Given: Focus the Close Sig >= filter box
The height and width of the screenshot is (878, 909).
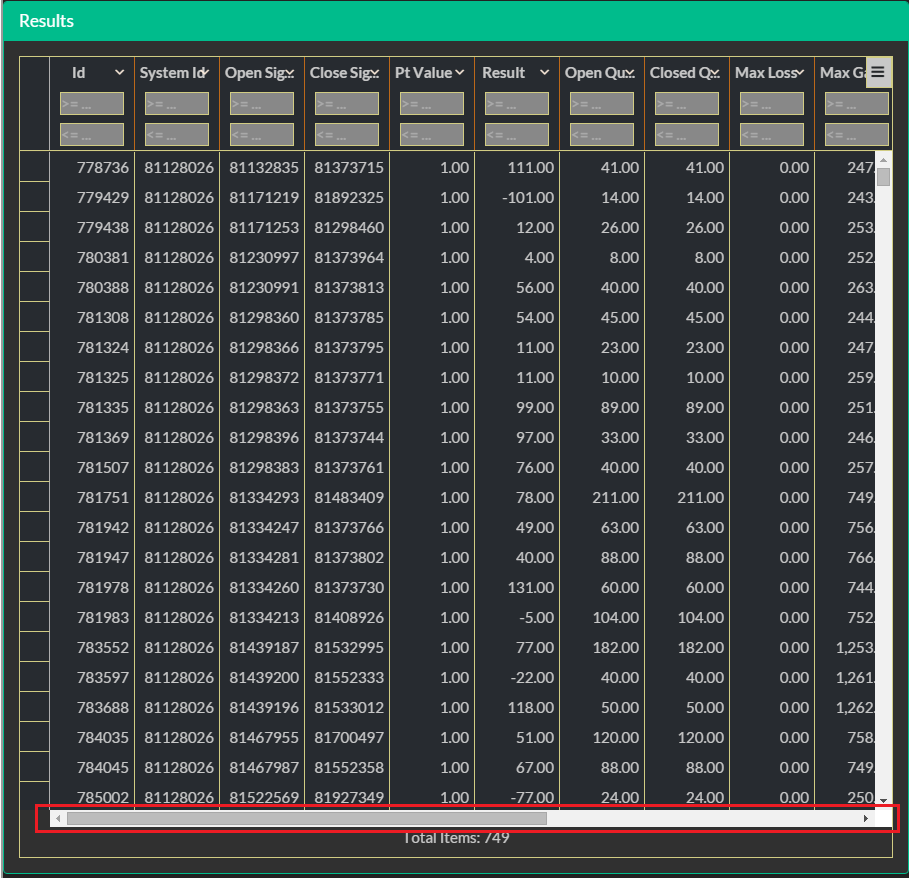Looking at the screenshot, I should coord(347,104).
